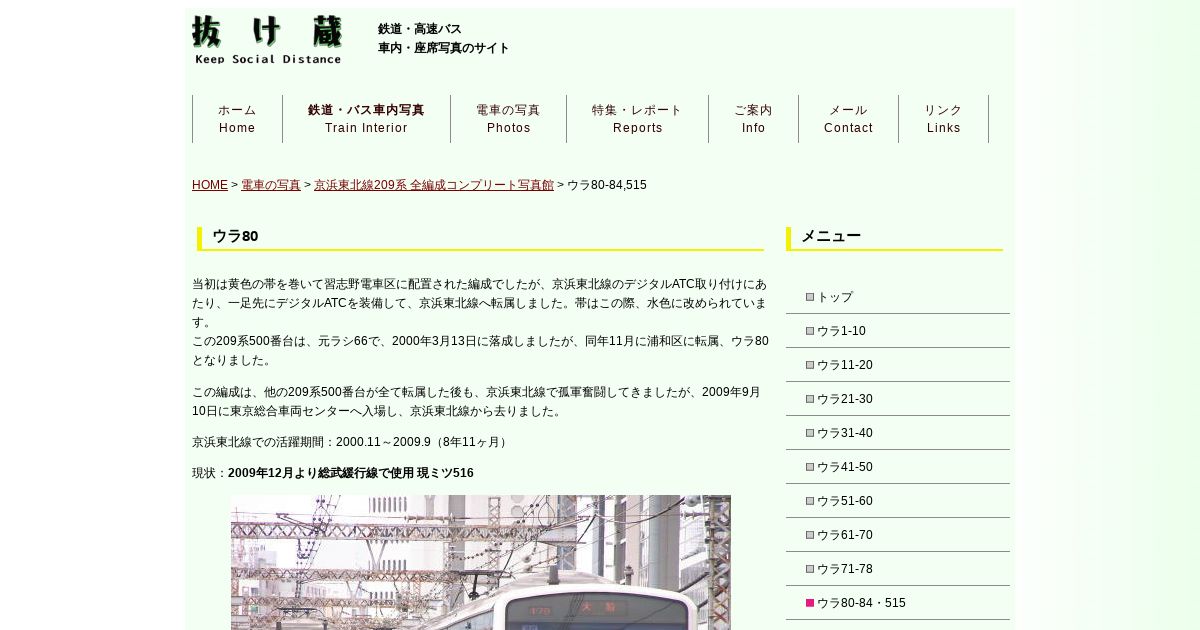Open 鉄道・バス車内写真 Train Interior menu
Viewport: 1200px width, 630px height.
[366, 119]
